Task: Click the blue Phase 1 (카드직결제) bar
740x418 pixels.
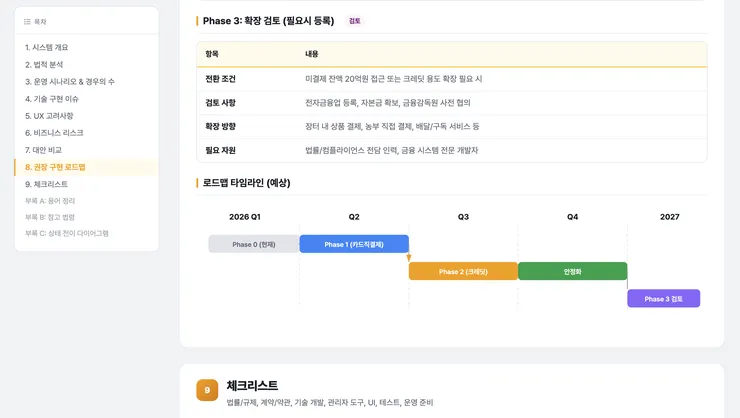Action: 354,244
